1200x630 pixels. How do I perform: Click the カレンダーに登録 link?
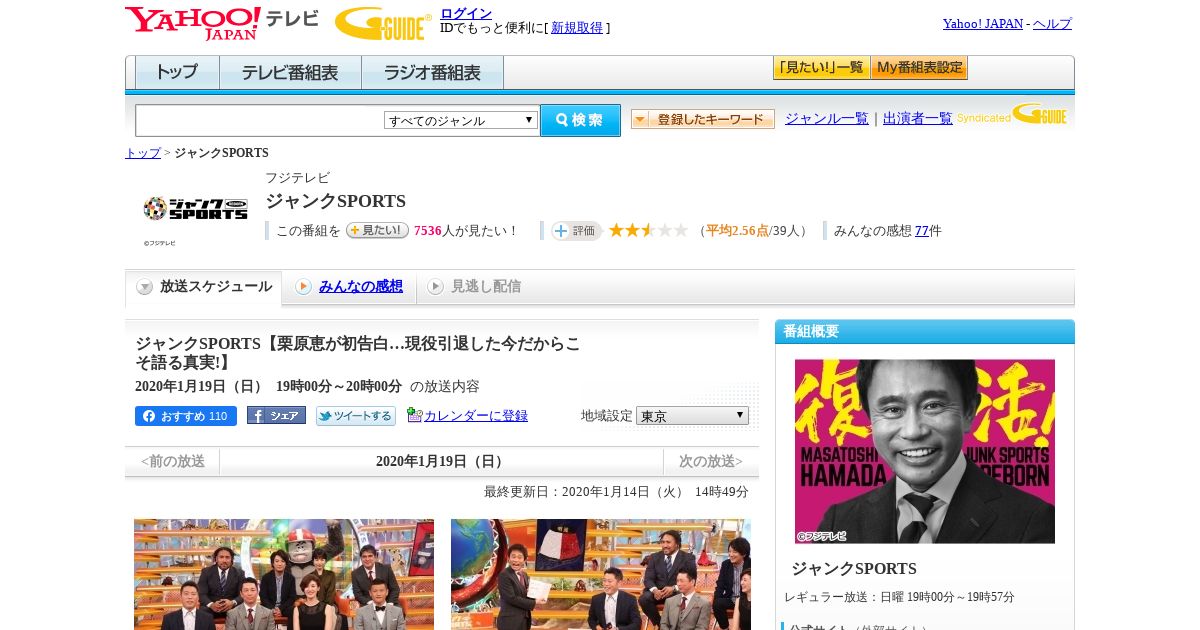(x=476, y=416)
